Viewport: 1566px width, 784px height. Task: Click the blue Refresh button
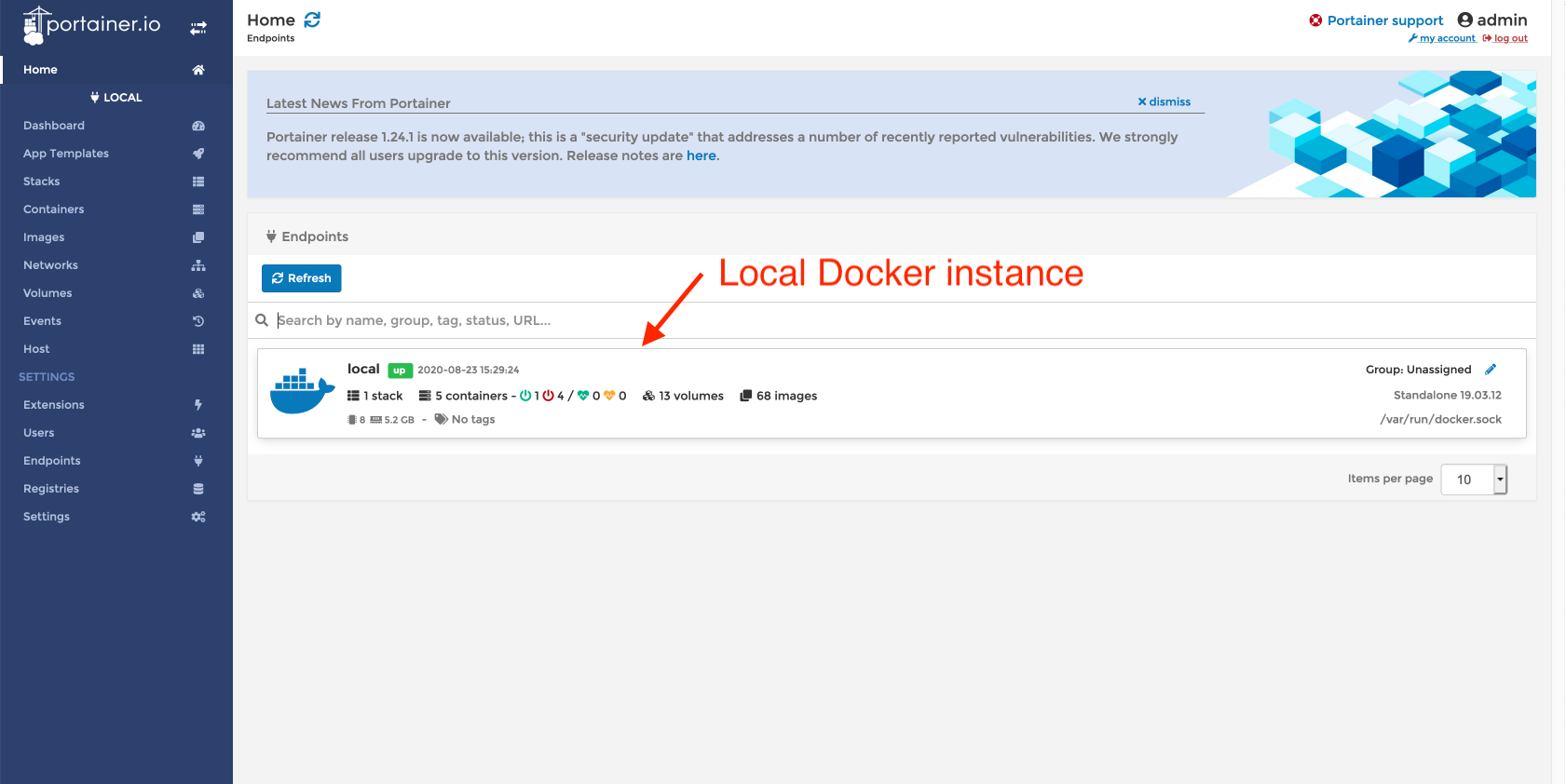302,278
